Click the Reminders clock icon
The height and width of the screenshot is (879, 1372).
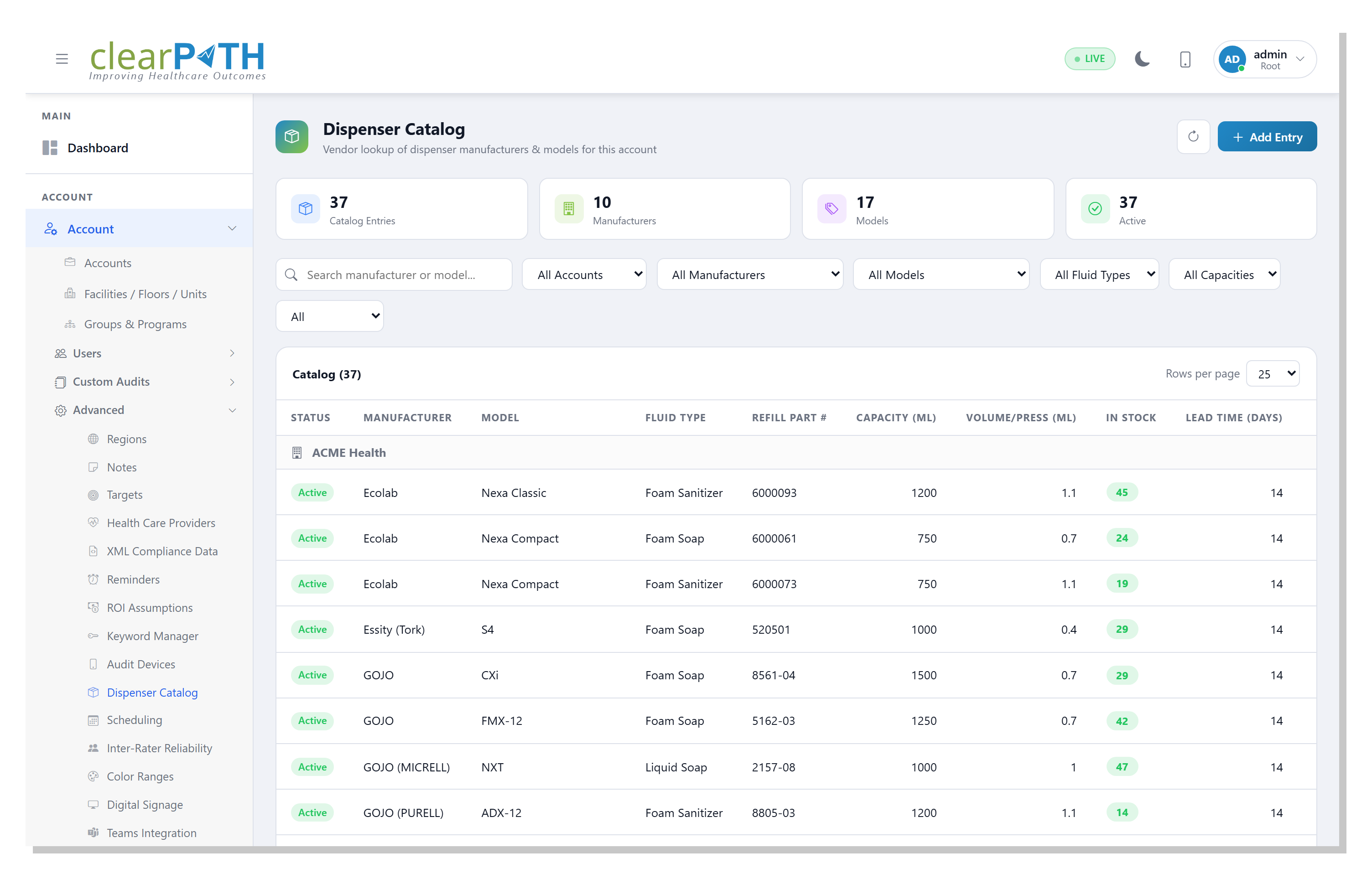[93, 579]
